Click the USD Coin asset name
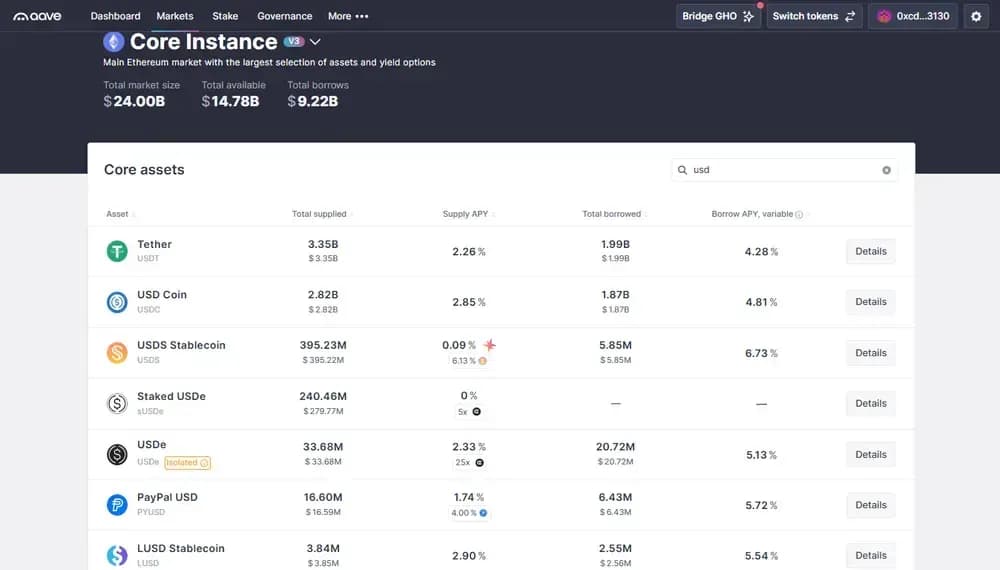This screenshot has height=570, width=1000. [162, 295]
